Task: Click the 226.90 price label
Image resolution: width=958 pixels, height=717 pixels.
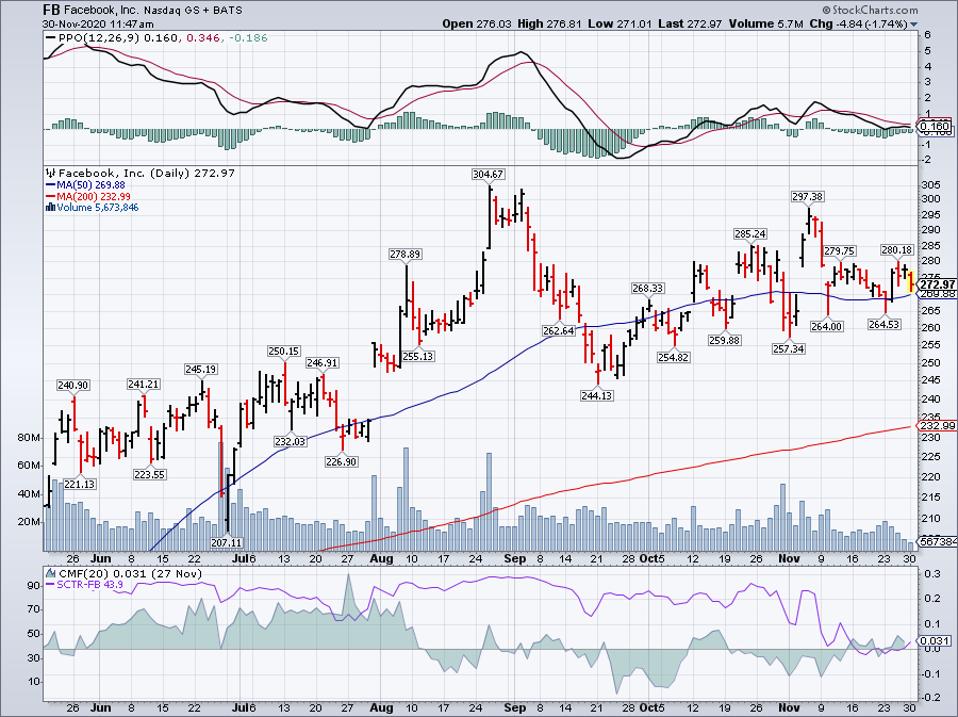Action: click(x=342, y=462)
